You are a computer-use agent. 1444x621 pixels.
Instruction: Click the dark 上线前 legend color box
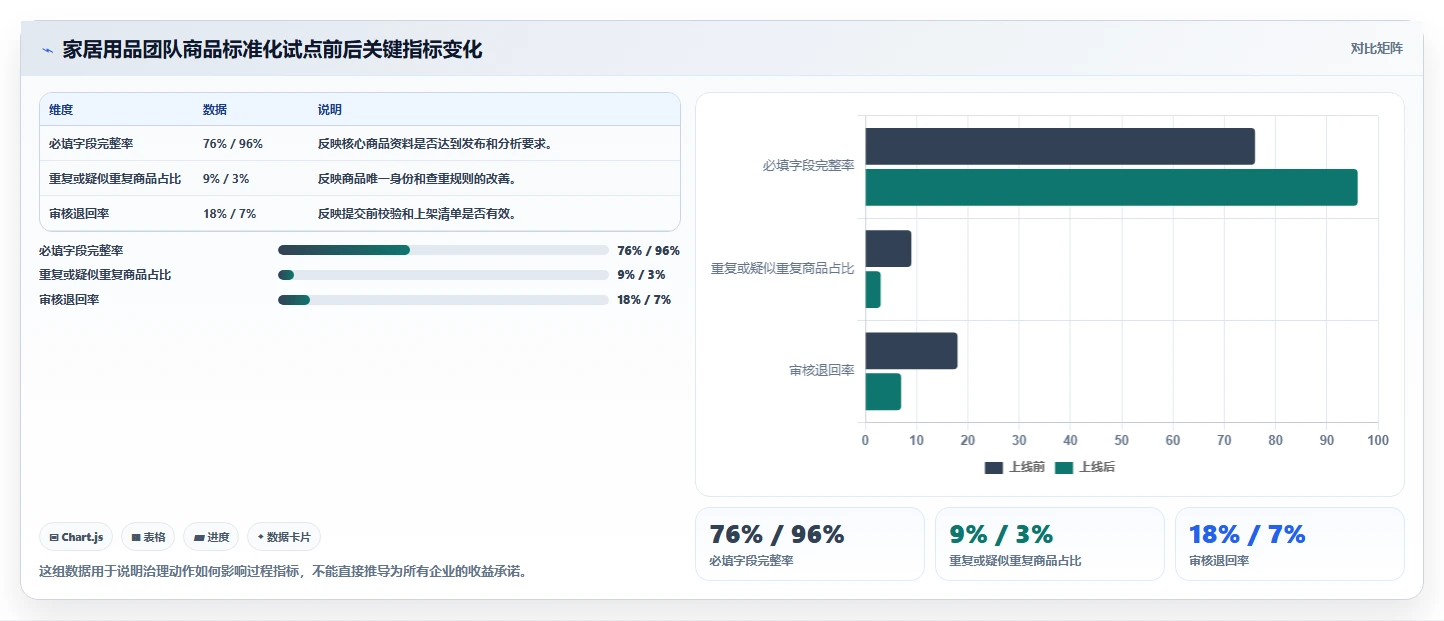pyautogui.click(x=993, y=468)
